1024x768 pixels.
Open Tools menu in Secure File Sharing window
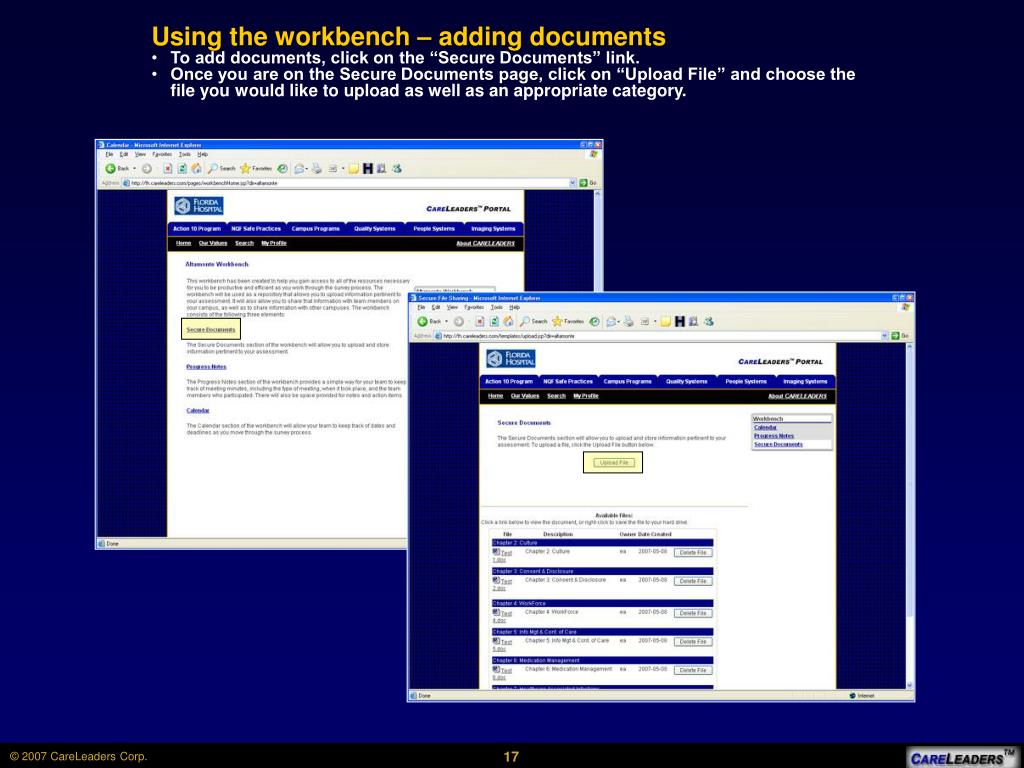pos(497,307)
